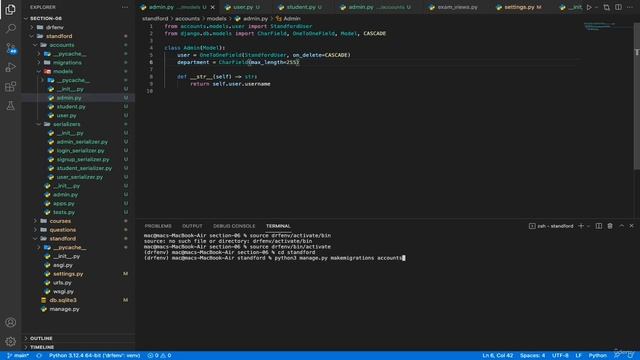Select the TERMINAL panel tab

click(x=278, y=226)
